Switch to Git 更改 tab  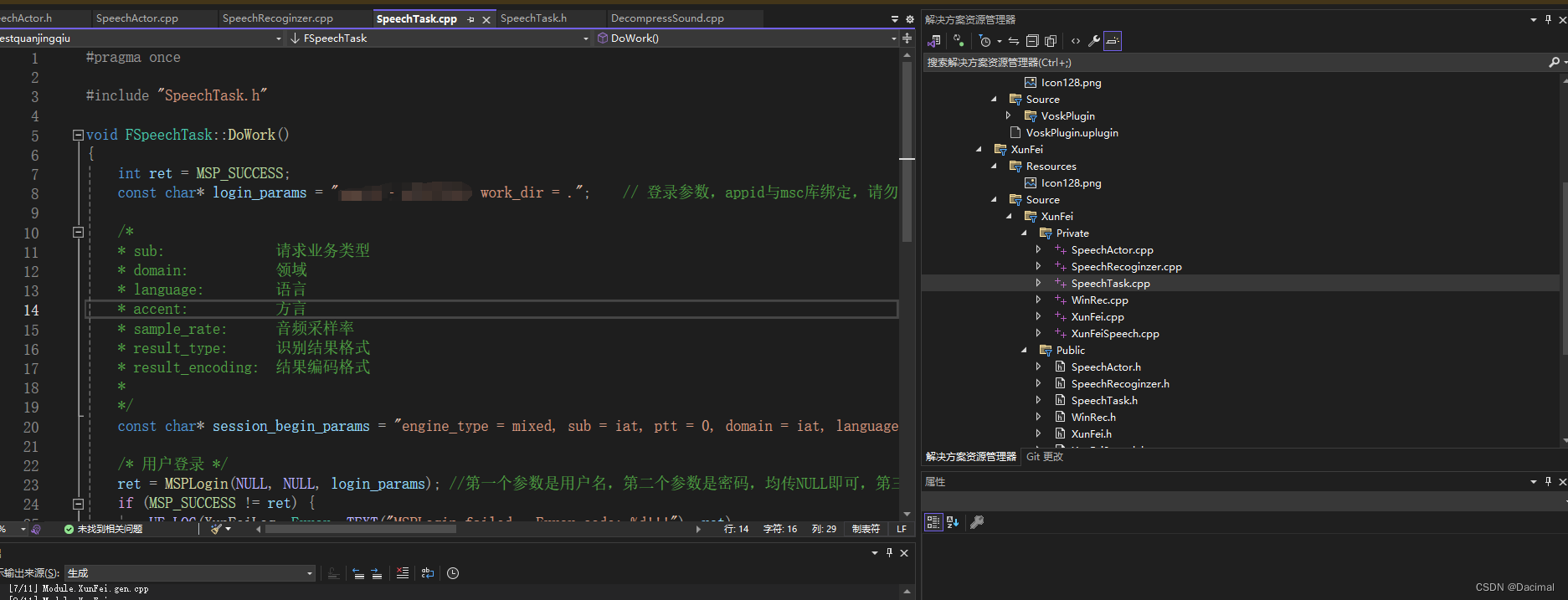pyautogui.click(x=1045, y=457)
